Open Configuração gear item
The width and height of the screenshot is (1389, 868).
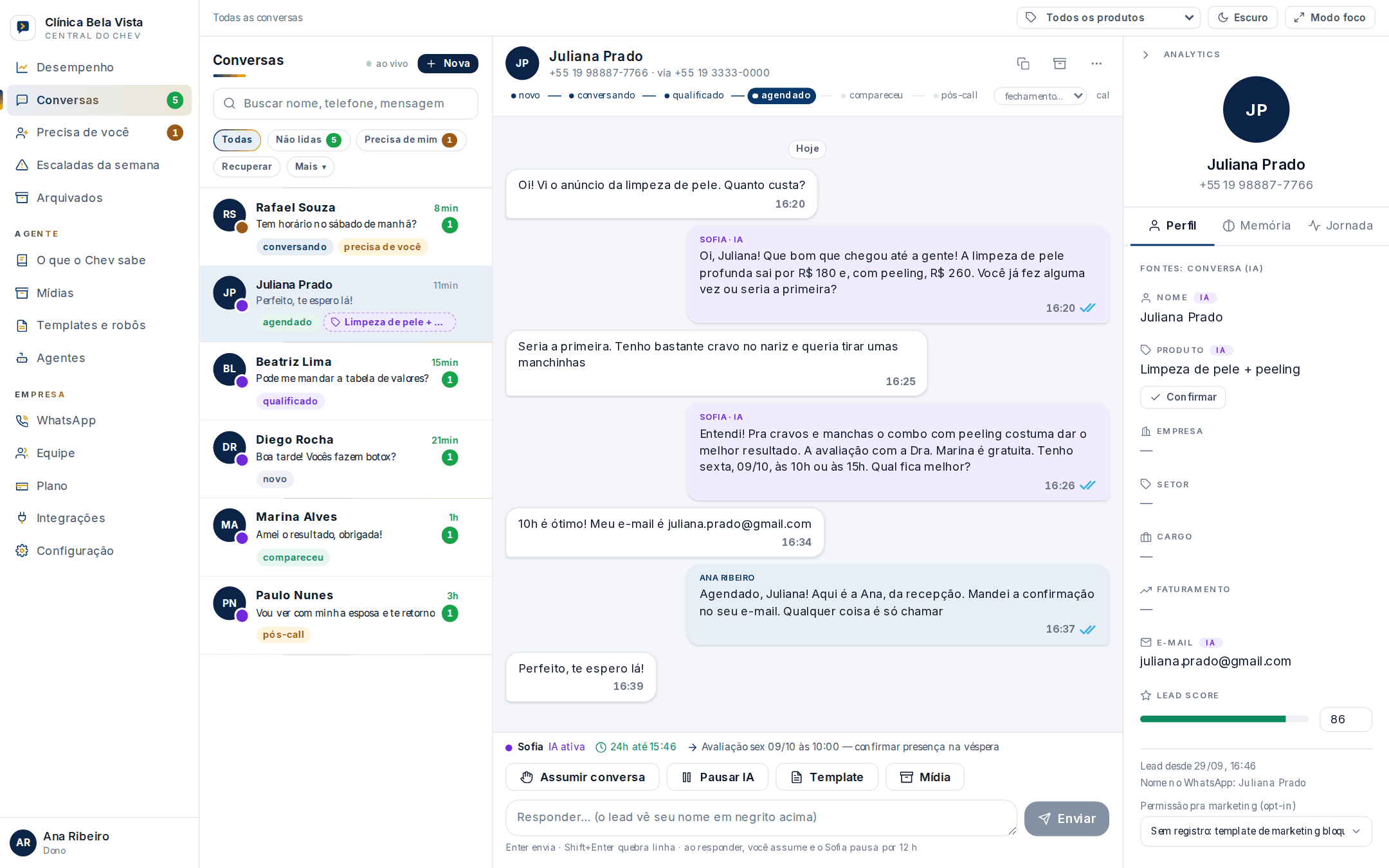(x=100, y=551)
